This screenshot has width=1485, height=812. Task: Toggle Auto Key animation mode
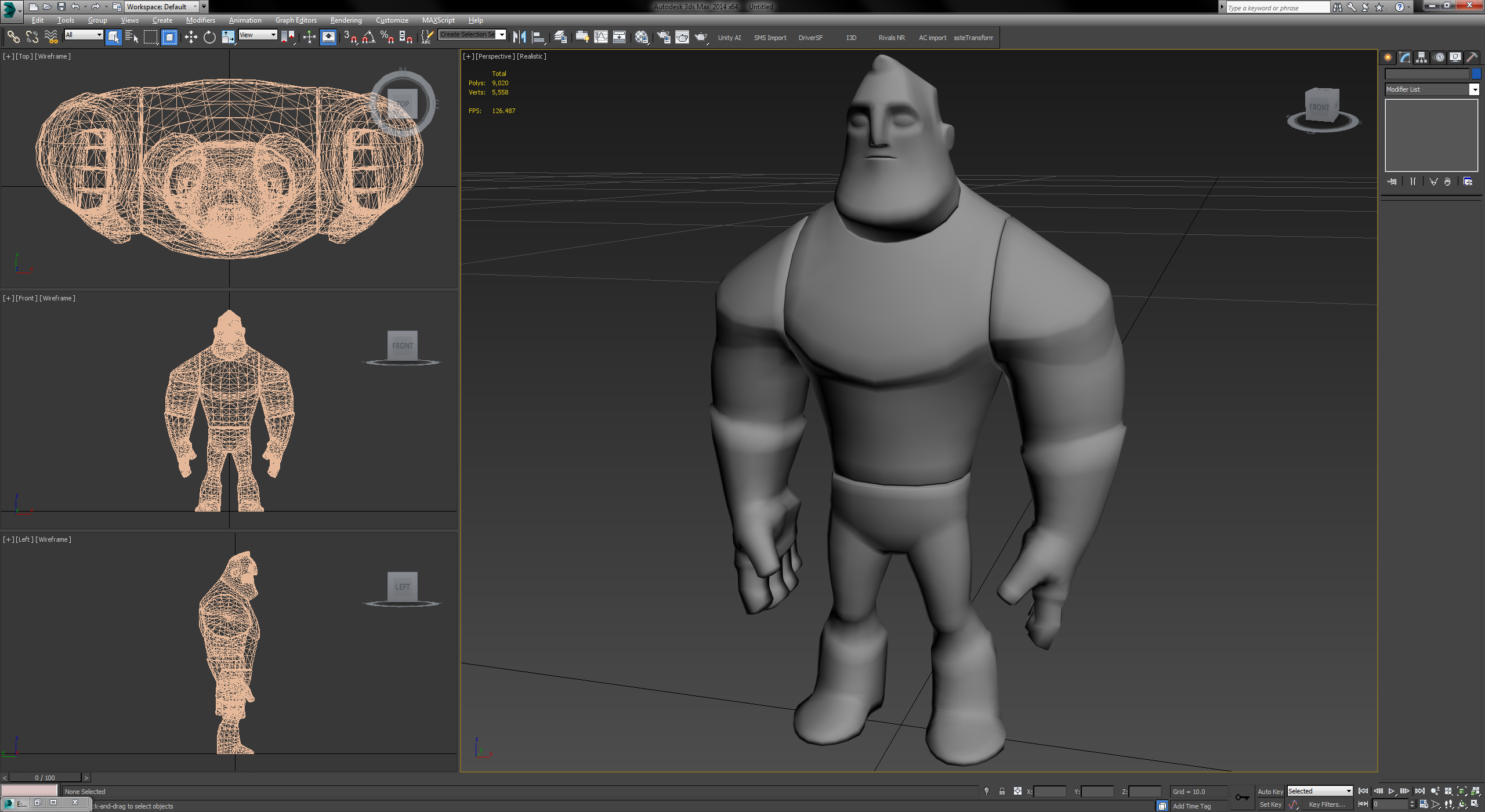coord(1271,791)
